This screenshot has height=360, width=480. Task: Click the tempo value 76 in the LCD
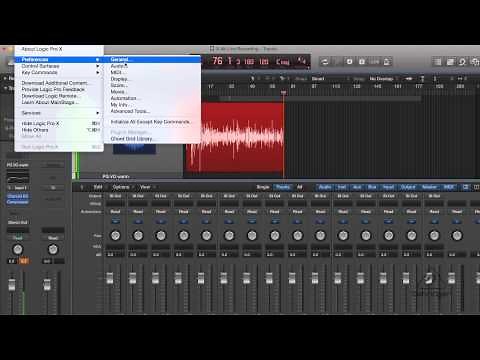[x=217, y=61]
